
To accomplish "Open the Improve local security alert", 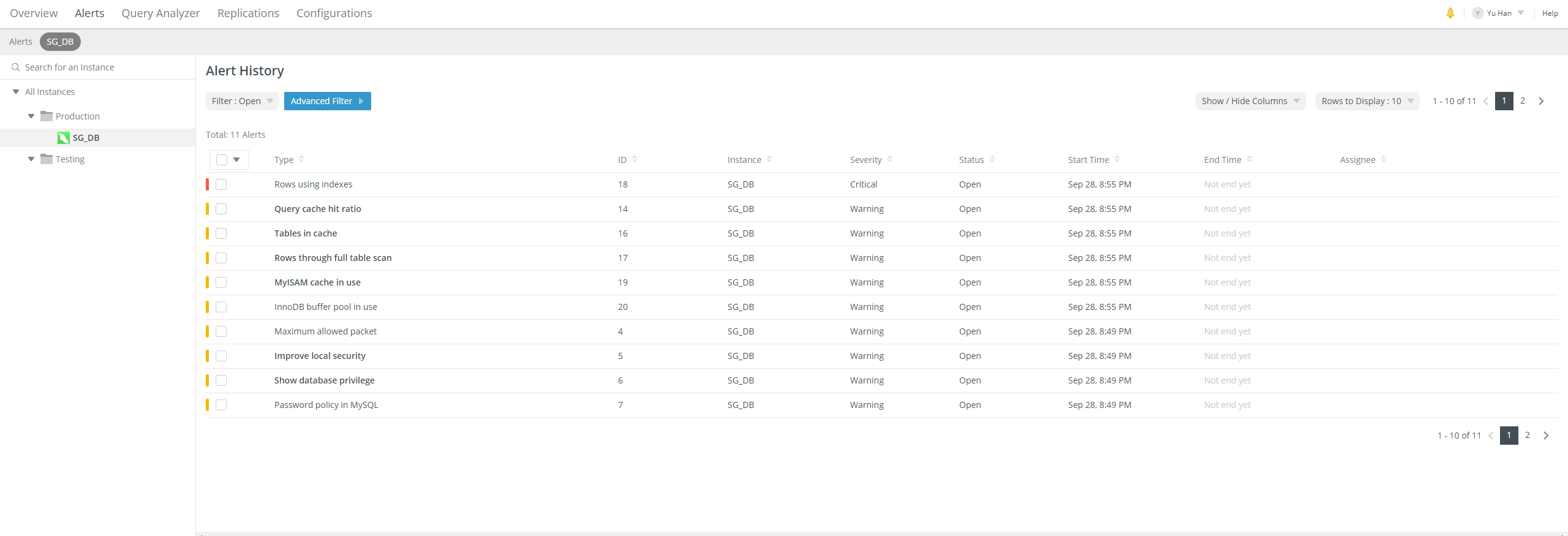I will coord(320,356).
